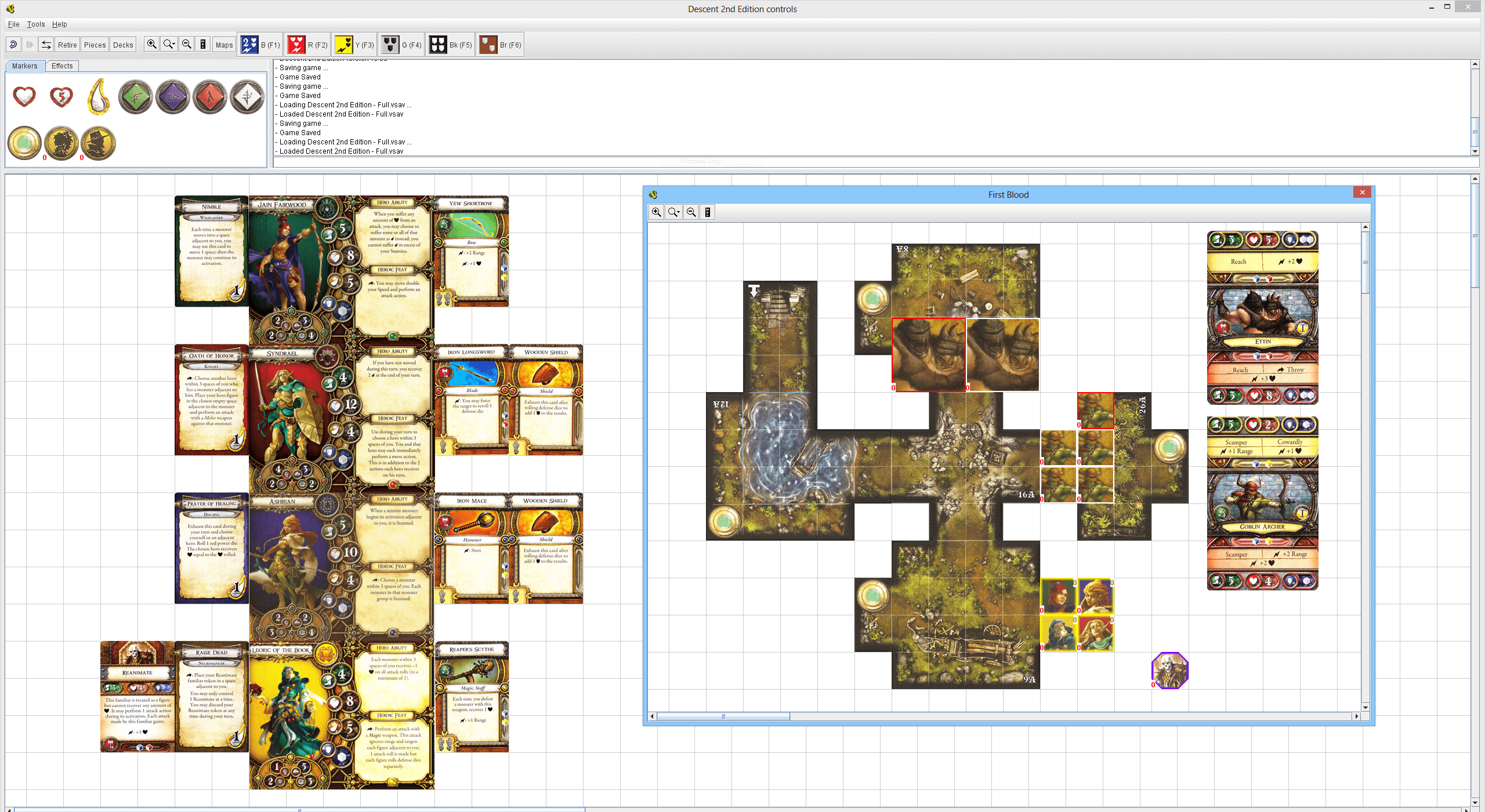Viewport: 1485px width, 812px height.
Task: Open the Pieces palette button
Action: coord(95,45)
